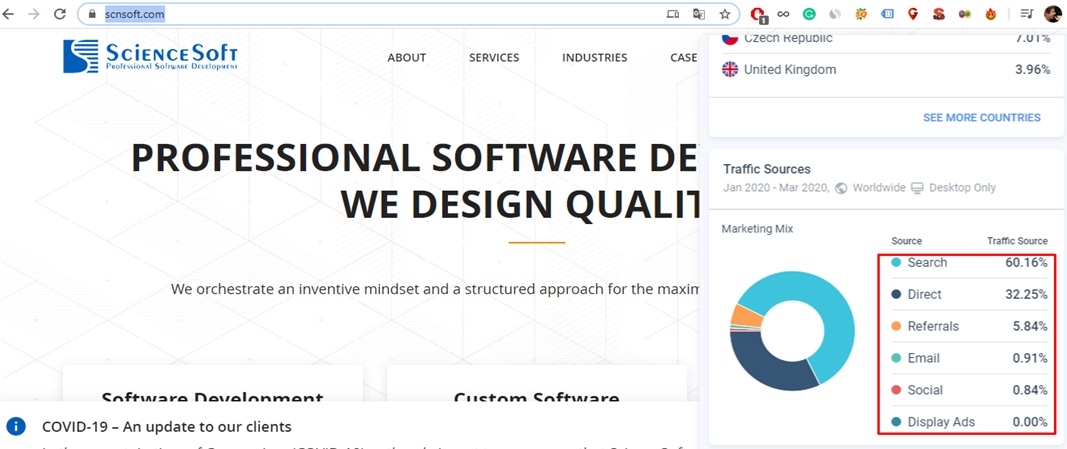Viewport: 1067px width, 449px height.
Task: Open the ABOUT menu
Action: click(x=407, y=58)
